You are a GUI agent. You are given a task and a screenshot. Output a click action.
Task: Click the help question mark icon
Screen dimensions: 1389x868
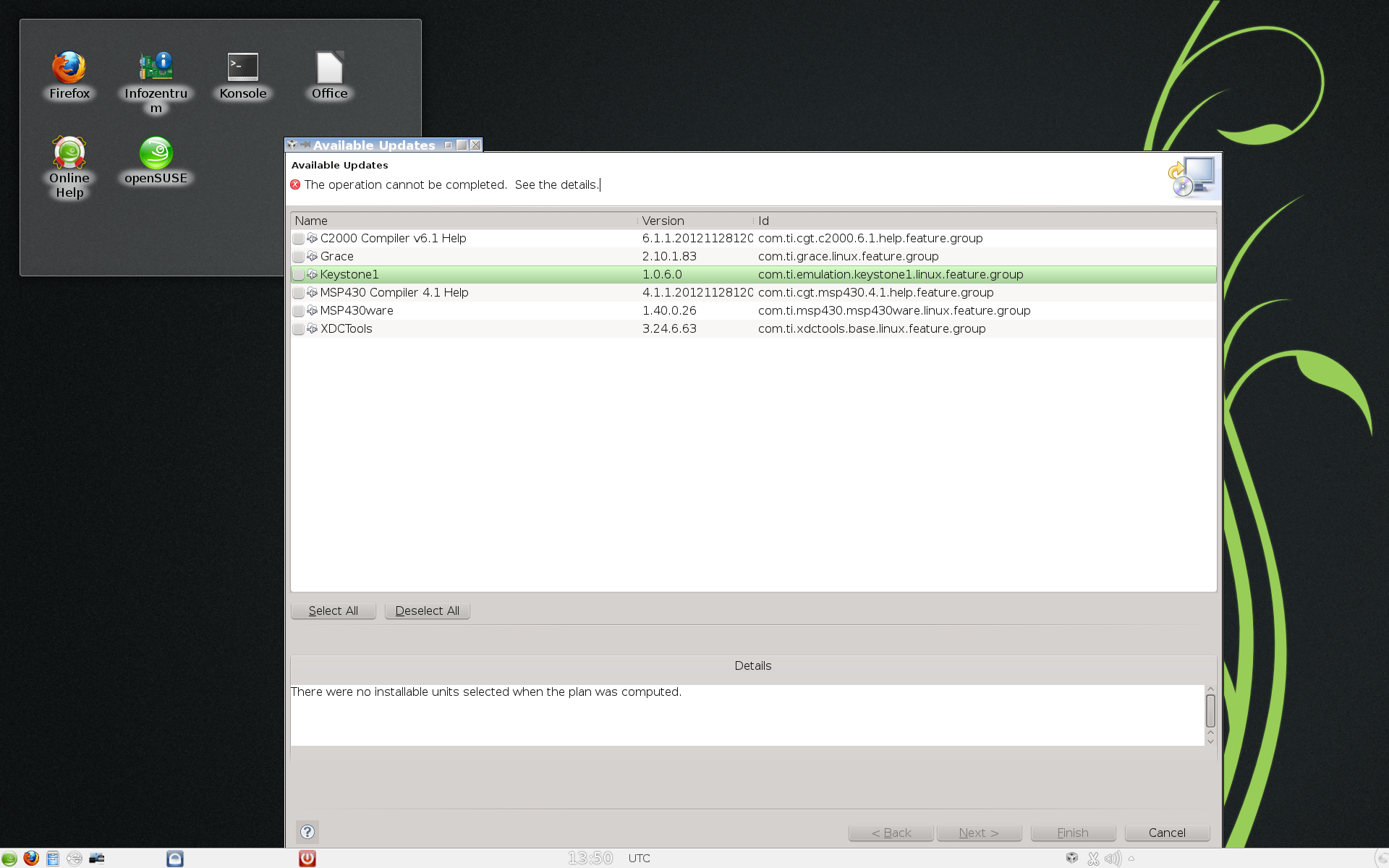pyautogui.click(x=307, y=832)
